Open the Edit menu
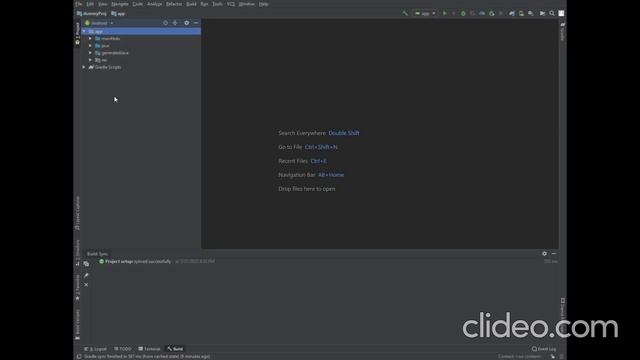Image resolution: width=640 pixels, height=360 pixels. point(90,4)
